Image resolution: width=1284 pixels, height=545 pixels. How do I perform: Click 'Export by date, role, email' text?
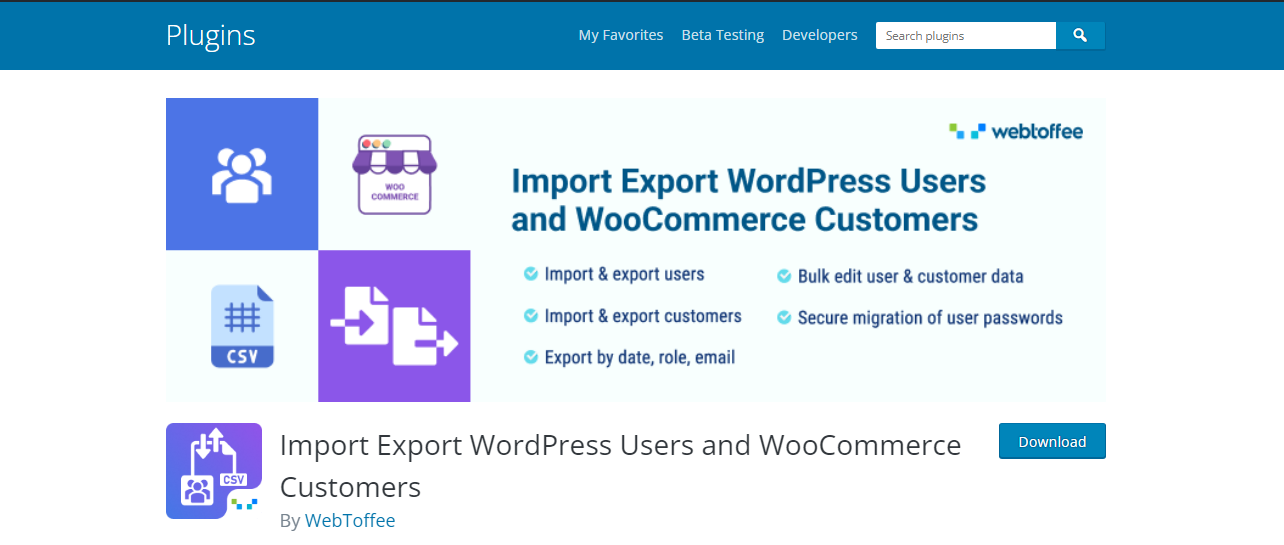pos(640,358)
